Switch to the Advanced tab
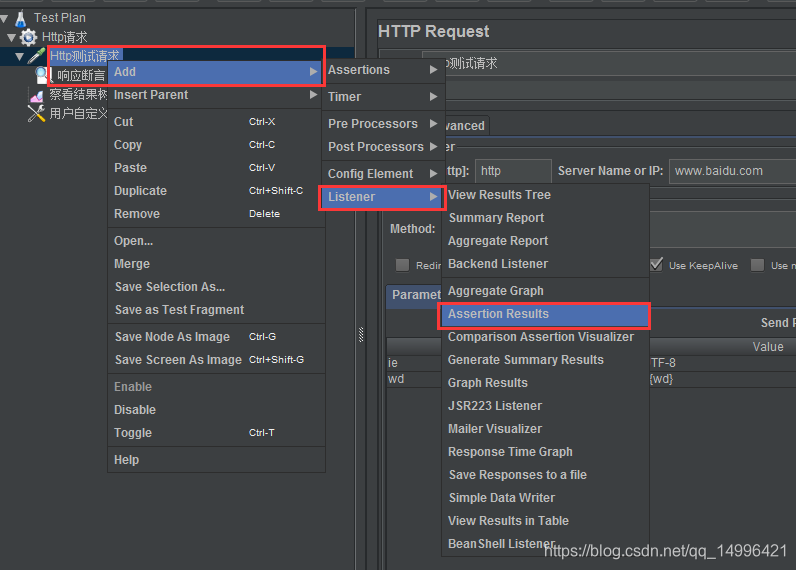 click(465, 125)
